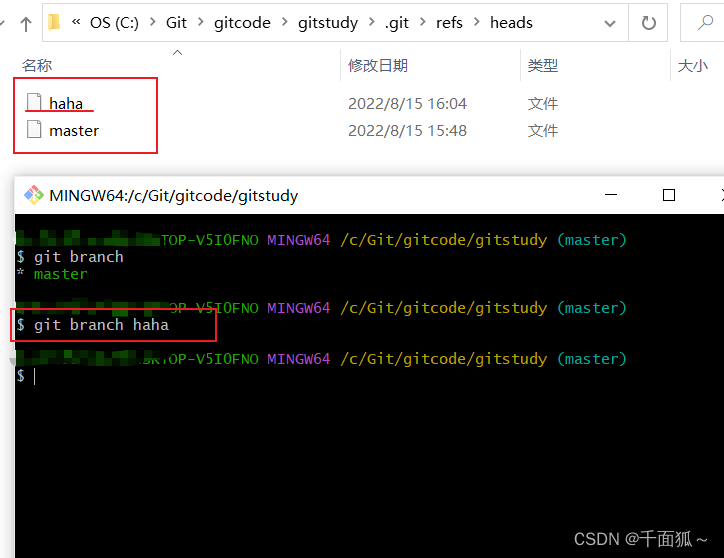
Task: Expand chevron after .git breadcrumb
Action: (422, 22)
